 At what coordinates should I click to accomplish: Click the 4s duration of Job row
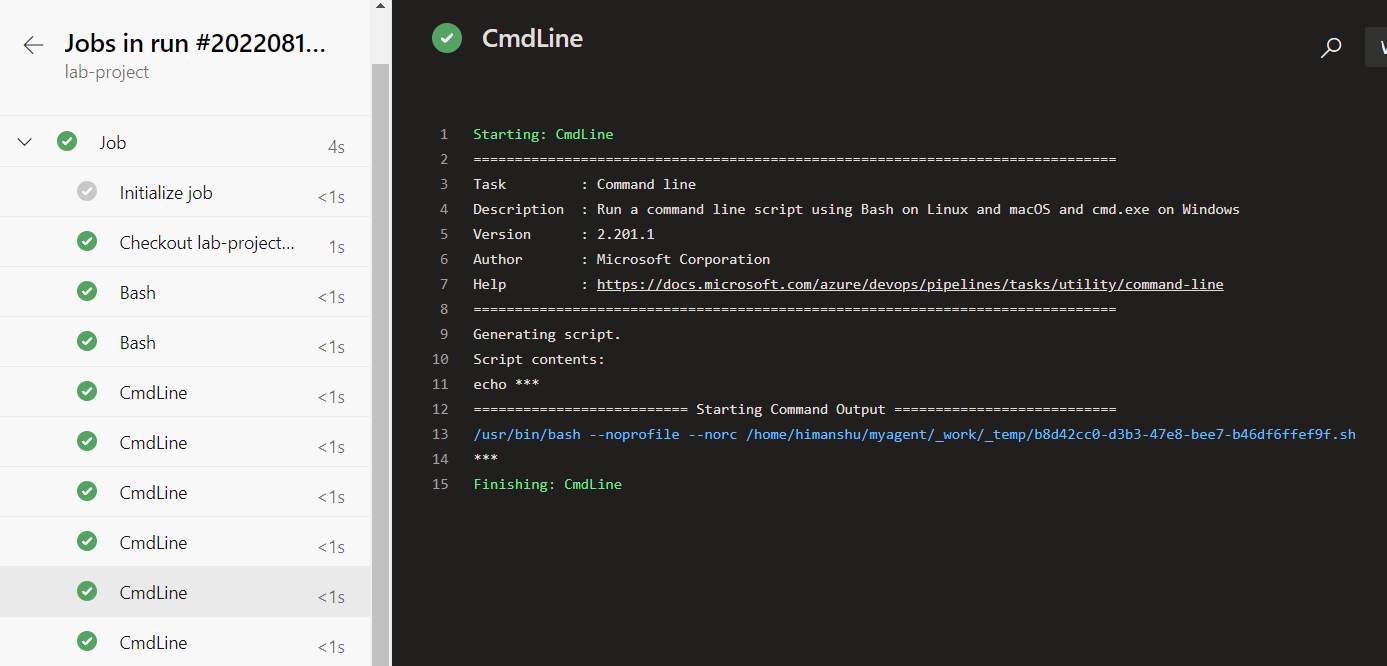click(x=336, y=147)
